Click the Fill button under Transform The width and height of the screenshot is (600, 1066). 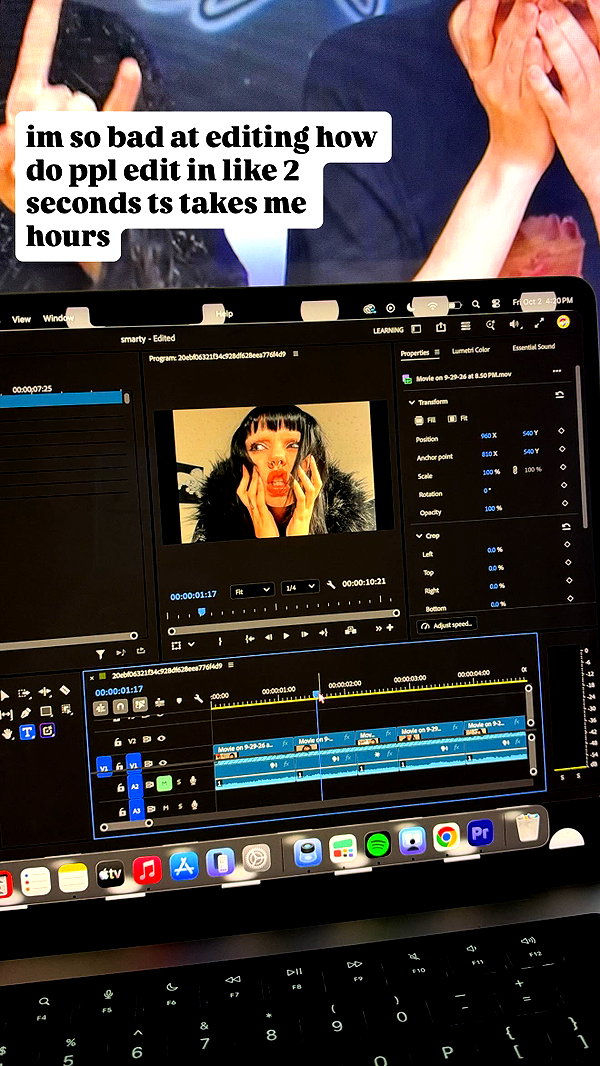tap(425, 420)
